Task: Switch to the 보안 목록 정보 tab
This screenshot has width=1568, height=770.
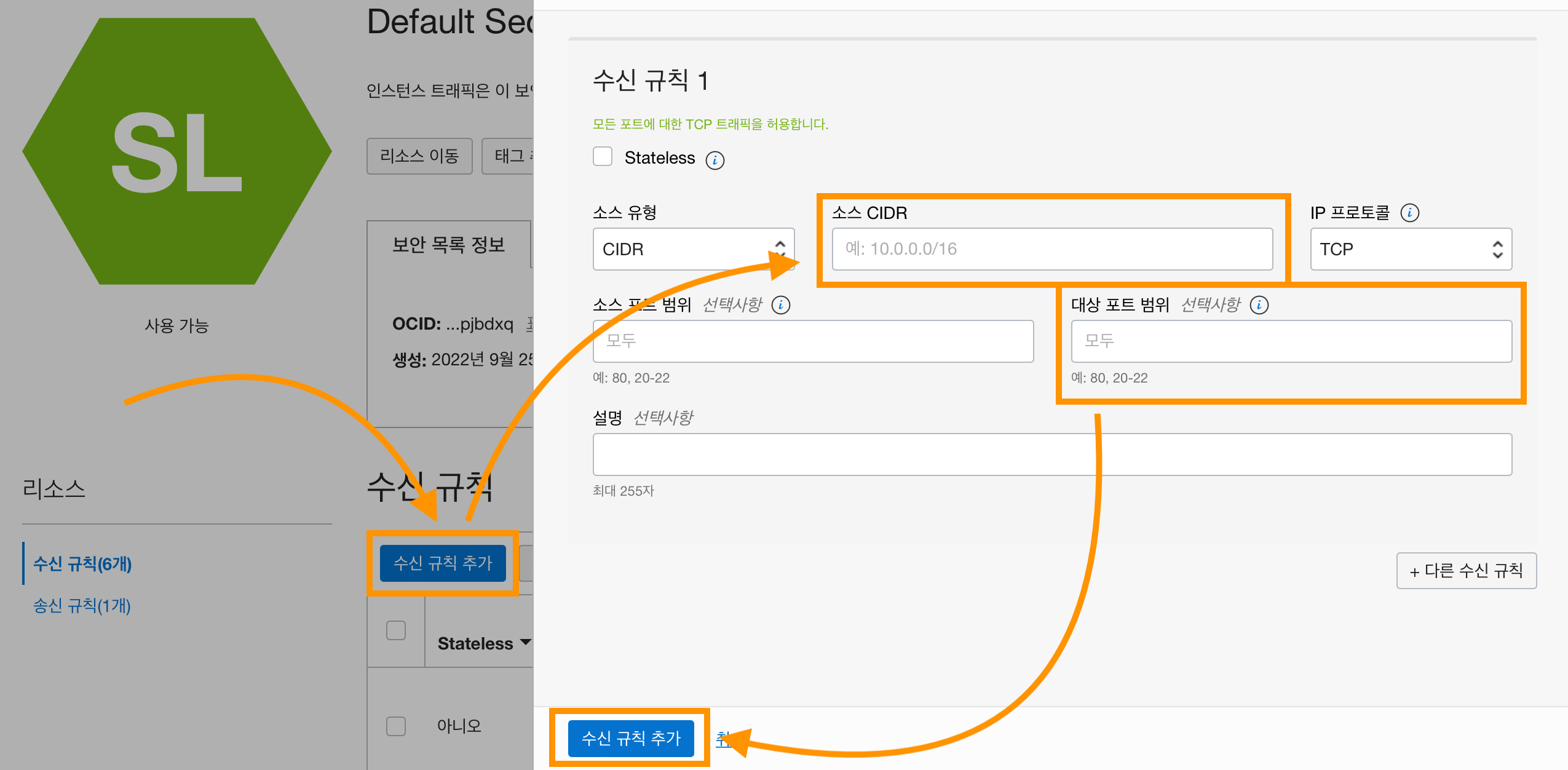Action: (x=449, y=245)
